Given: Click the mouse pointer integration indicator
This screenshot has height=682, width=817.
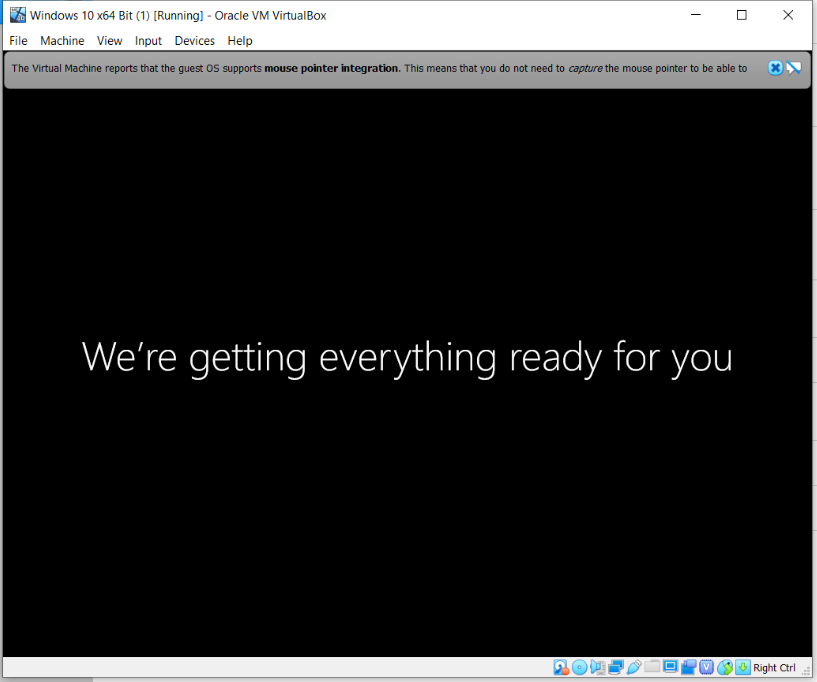Looking at the screenshot, I should 725,667.
